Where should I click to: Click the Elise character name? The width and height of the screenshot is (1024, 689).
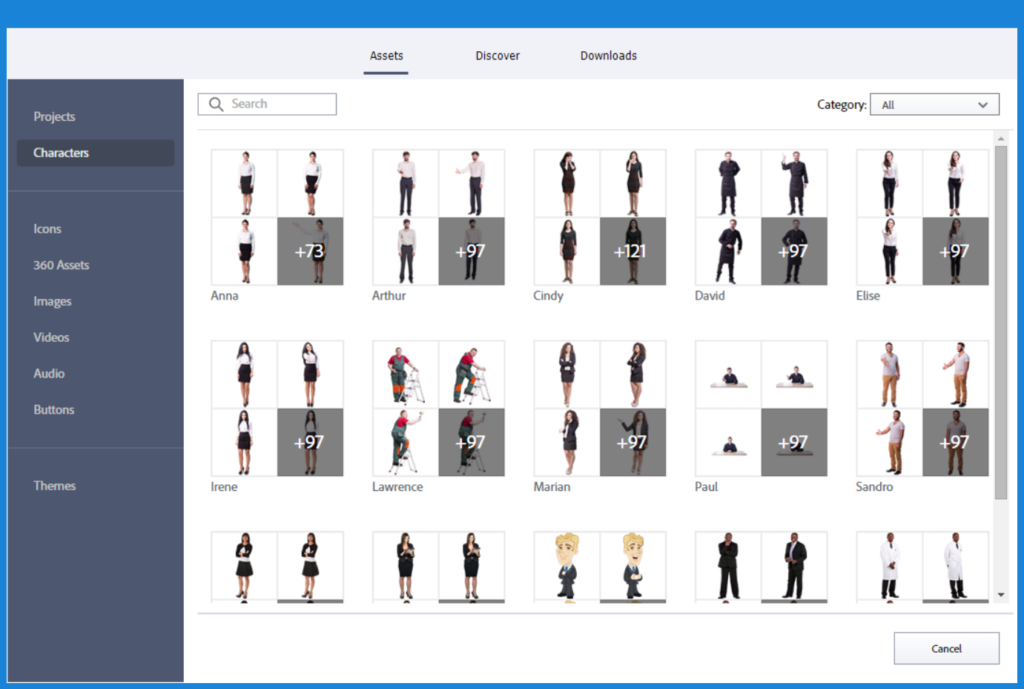click(x=868, y=296)
